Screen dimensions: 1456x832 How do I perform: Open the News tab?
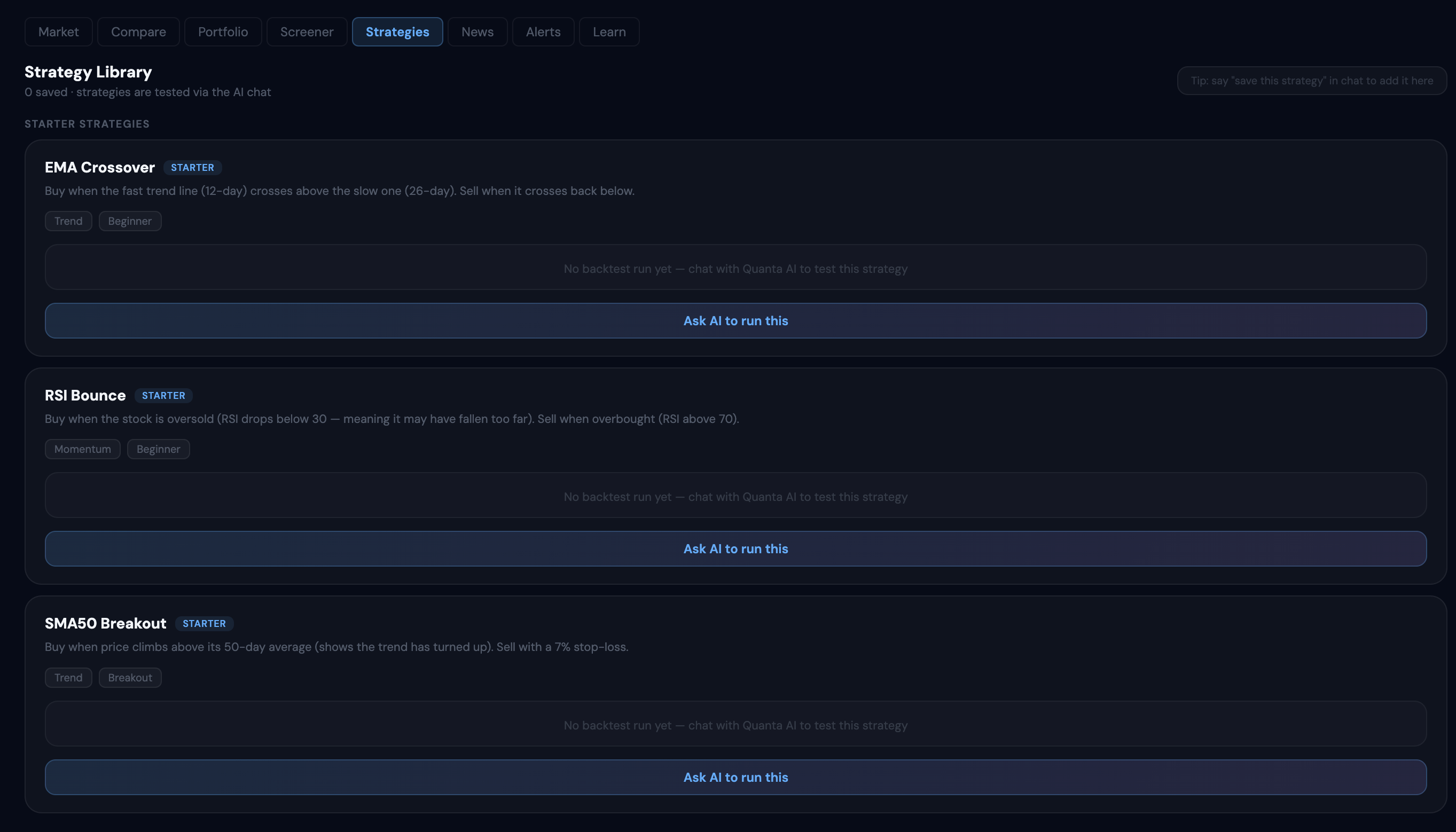pyautogui.click(x=477, y=32)
